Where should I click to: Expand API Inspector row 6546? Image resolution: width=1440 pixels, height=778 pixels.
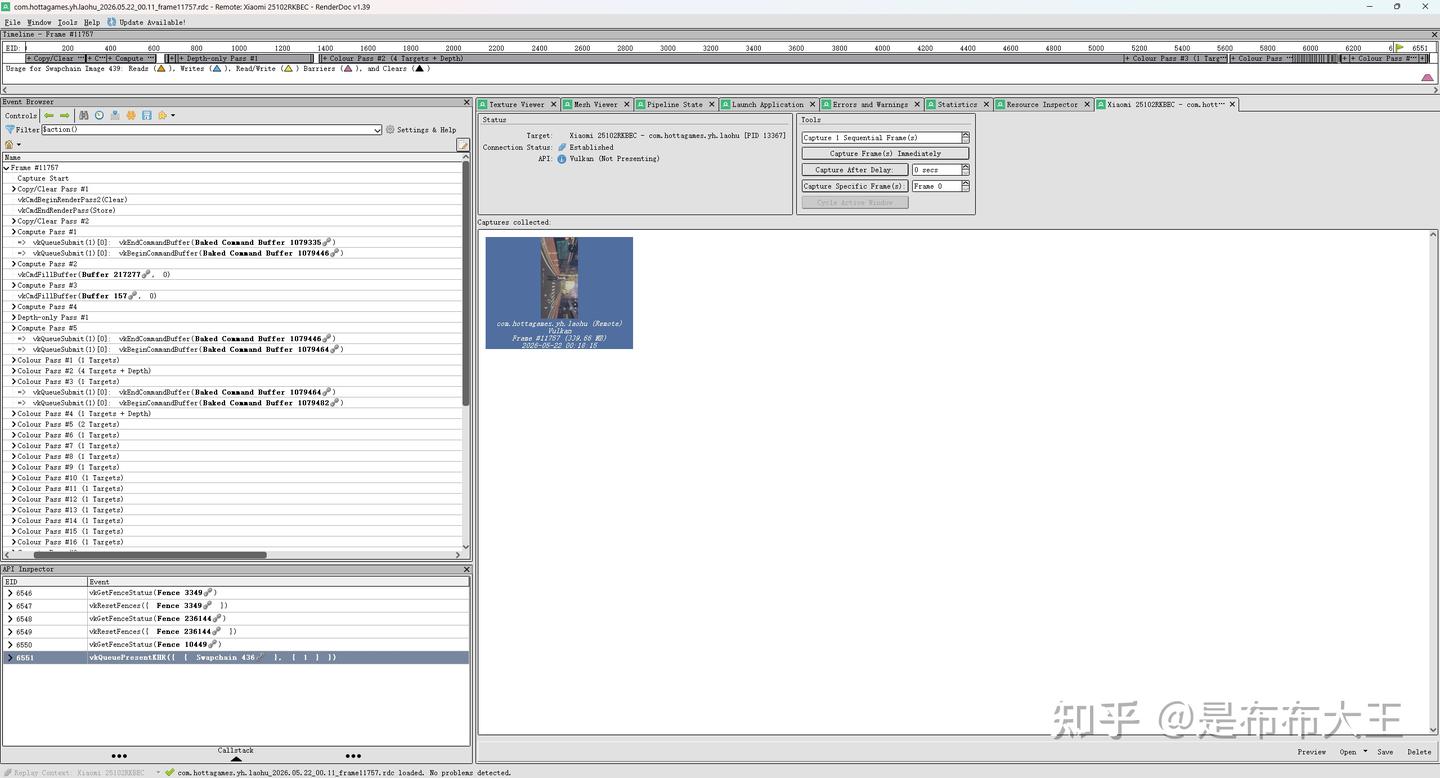coord(10,593)
